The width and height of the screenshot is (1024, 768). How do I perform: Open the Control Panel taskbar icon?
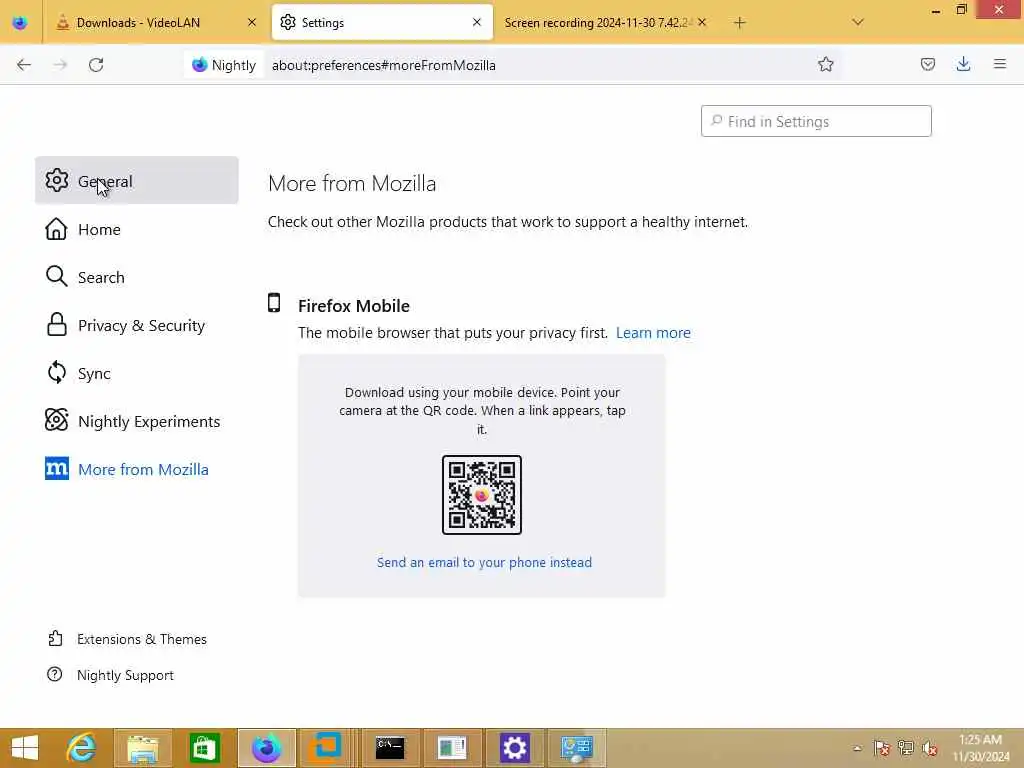[577, 748]
